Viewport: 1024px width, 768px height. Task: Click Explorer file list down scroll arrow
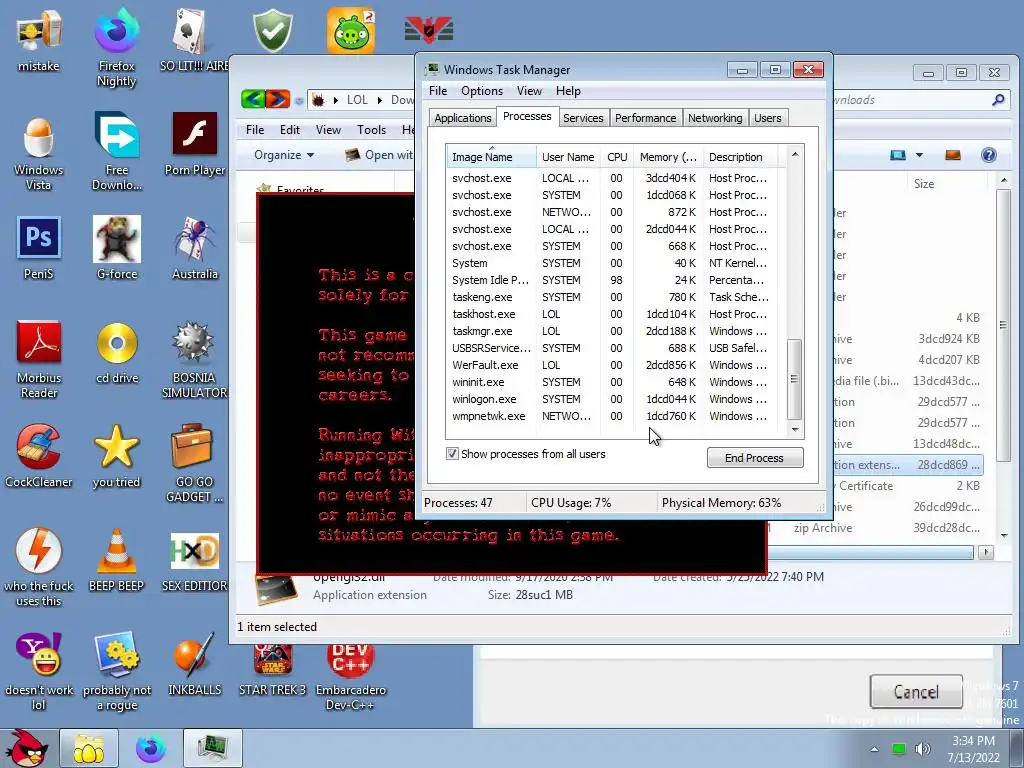(1004, 536)
